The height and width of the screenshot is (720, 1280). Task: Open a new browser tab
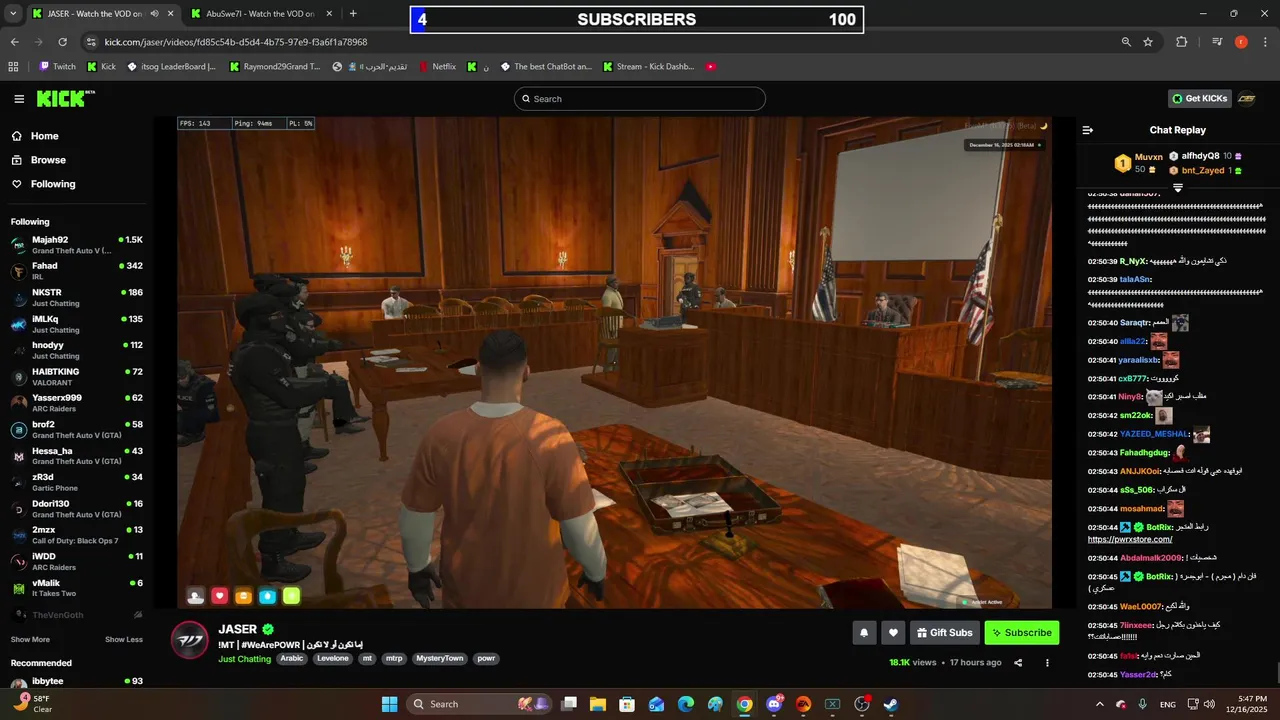(353, 14)
